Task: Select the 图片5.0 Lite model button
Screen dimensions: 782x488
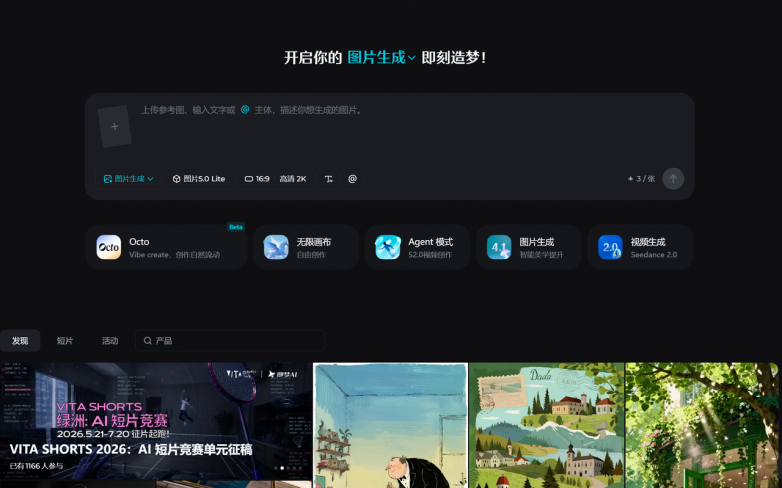Action: [199, 179]
